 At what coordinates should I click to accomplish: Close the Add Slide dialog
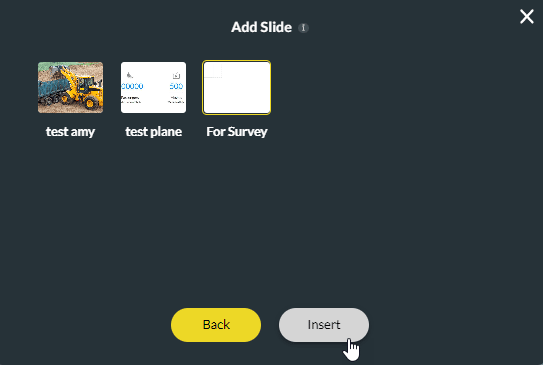click(x=526, y=17)
